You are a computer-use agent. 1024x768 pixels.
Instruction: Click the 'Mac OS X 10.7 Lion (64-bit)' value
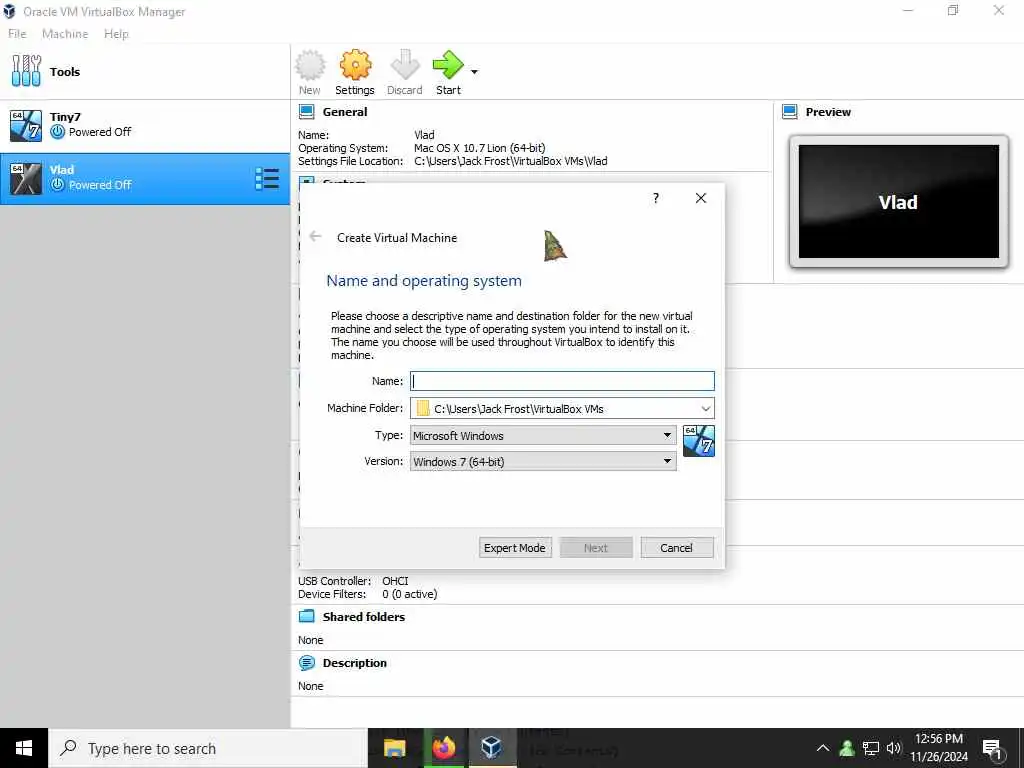pos(479,148)
